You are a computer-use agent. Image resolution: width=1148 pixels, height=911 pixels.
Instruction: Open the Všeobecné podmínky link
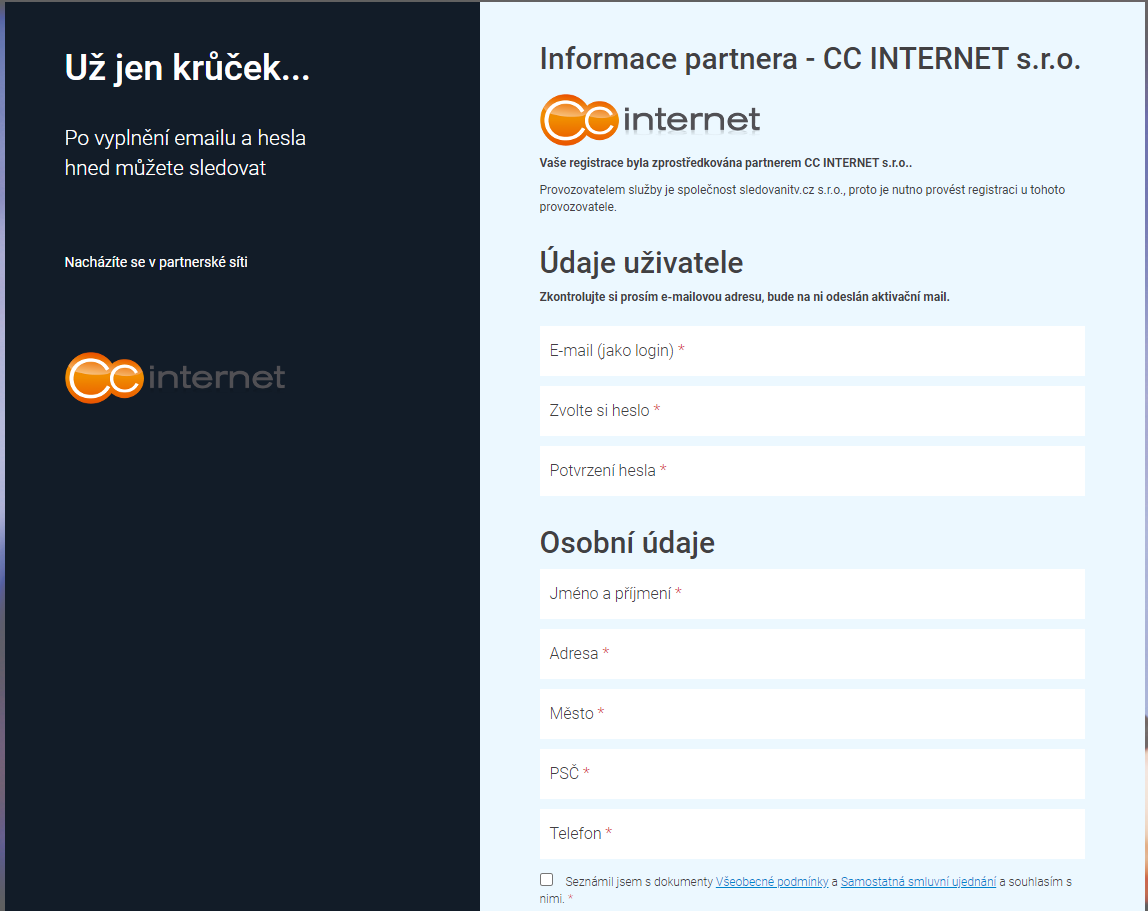772,882
